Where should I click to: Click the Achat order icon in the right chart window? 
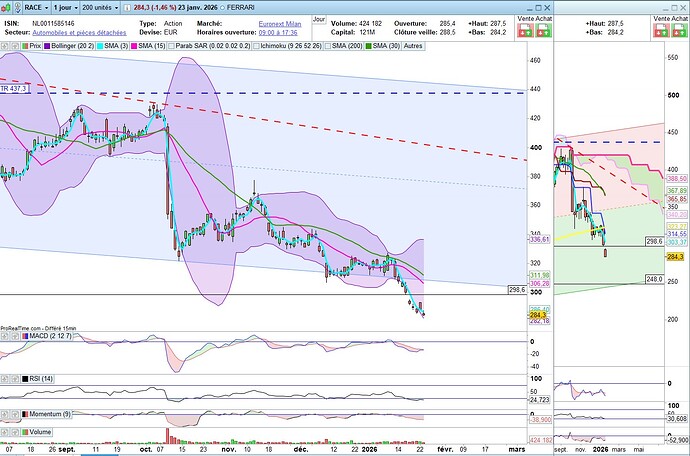tap(680, 30)
